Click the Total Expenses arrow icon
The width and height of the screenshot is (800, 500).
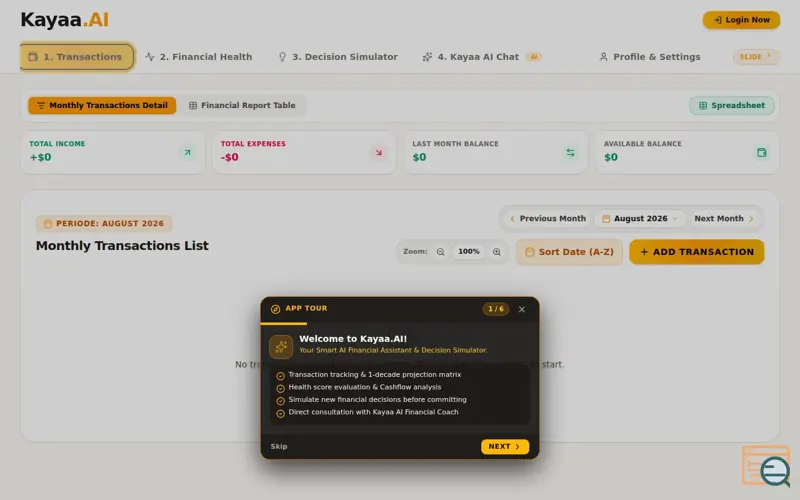tap(379, 153)
